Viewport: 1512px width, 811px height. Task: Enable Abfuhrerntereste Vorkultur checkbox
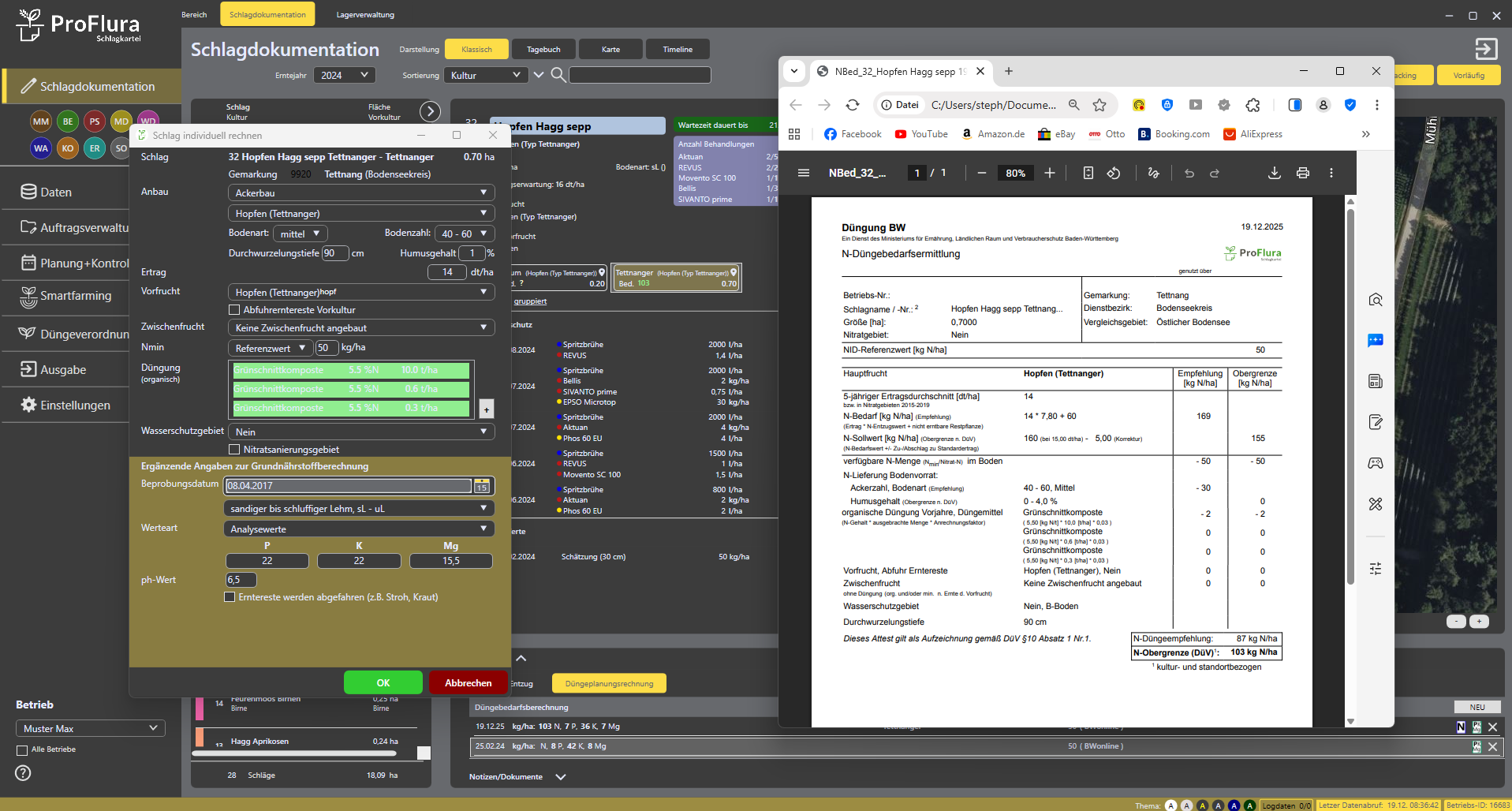pyautogui.click(x=234, y=310)
